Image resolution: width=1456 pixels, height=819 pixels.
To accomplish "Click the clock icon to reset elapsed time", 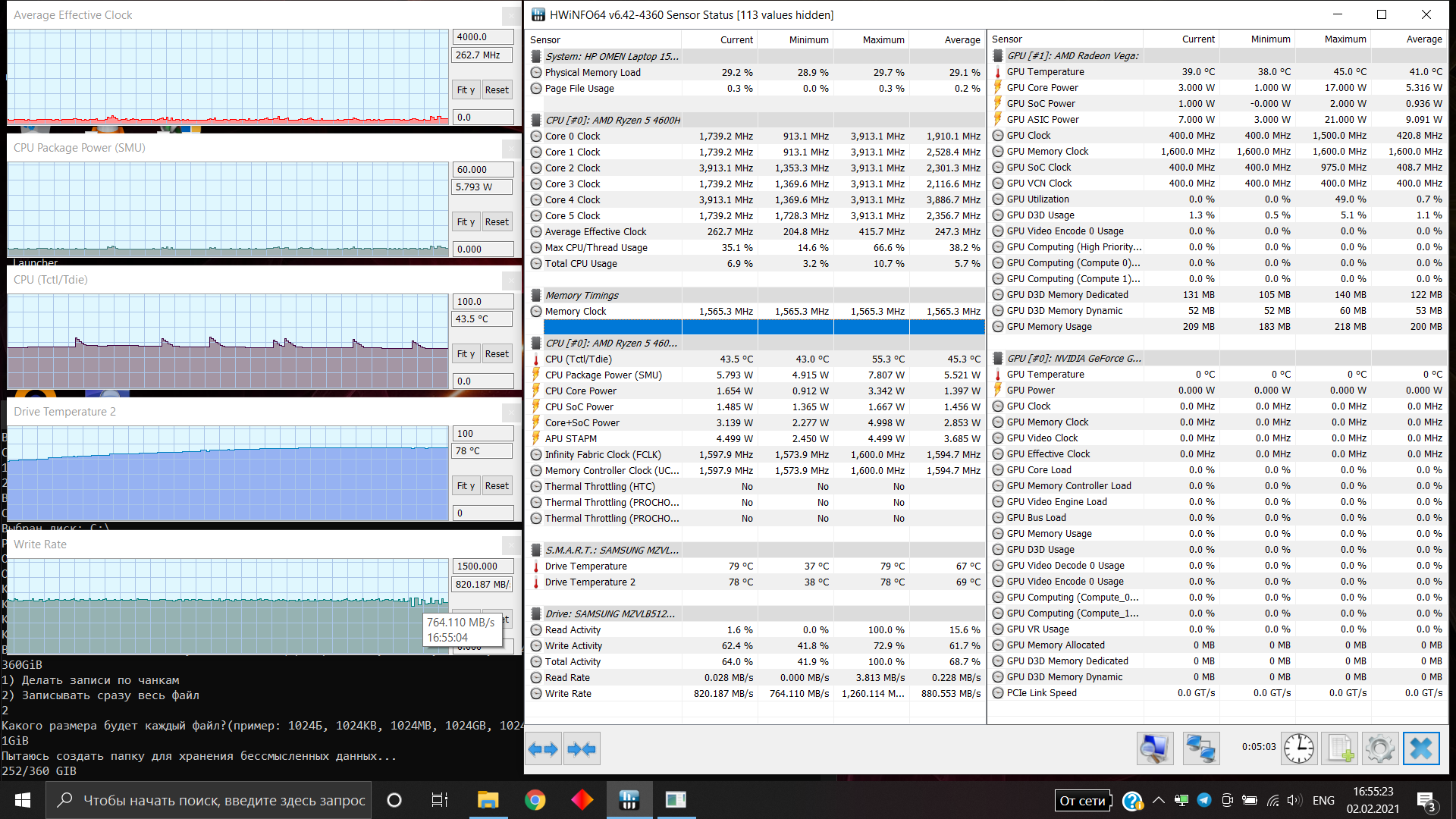I will coord(1298,749).
